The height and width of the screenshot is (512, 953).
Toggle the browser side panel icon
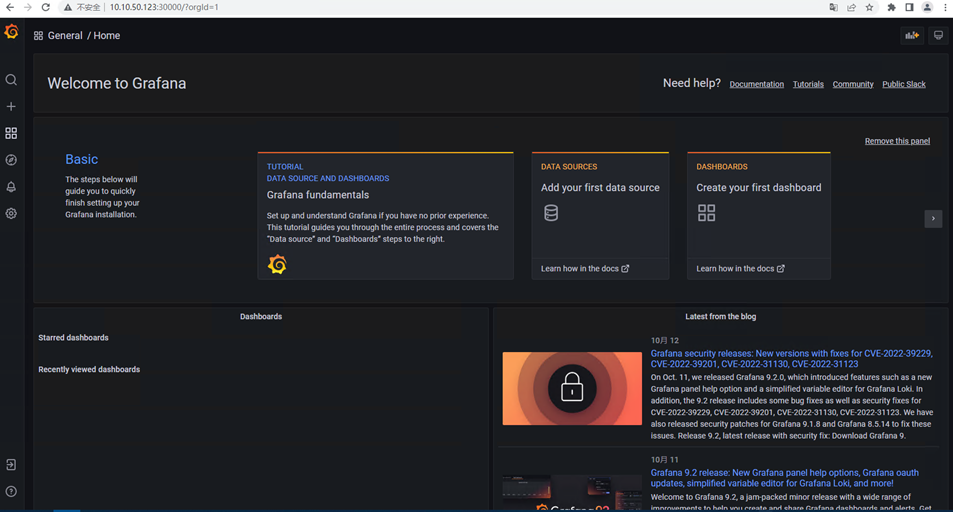coord(909,7)
